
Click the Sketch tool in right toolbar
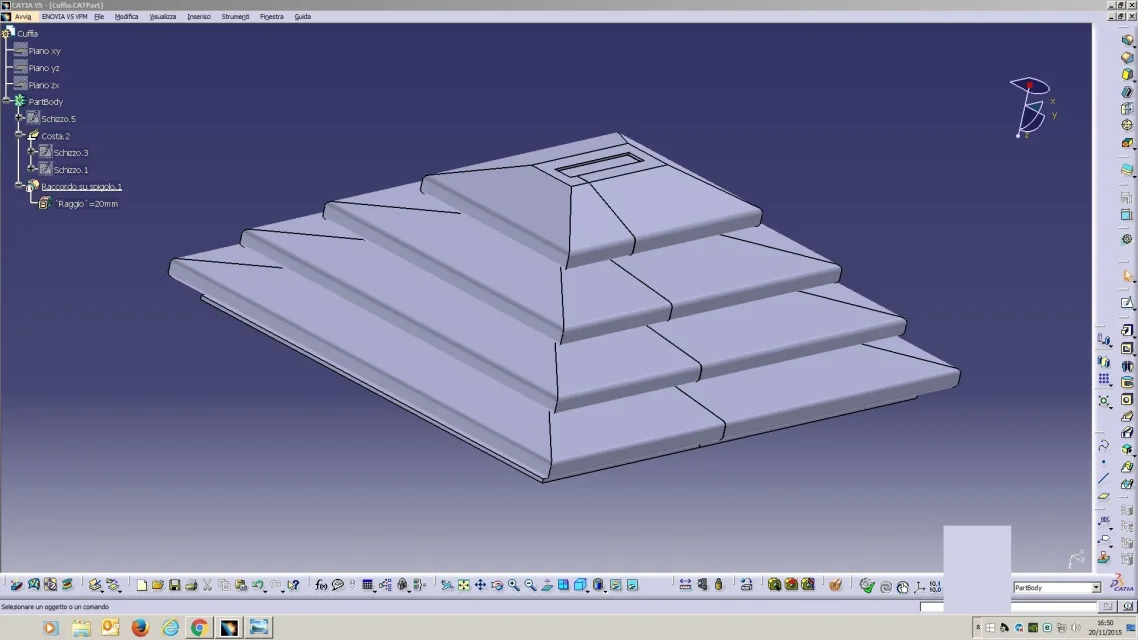[1127, 303]
